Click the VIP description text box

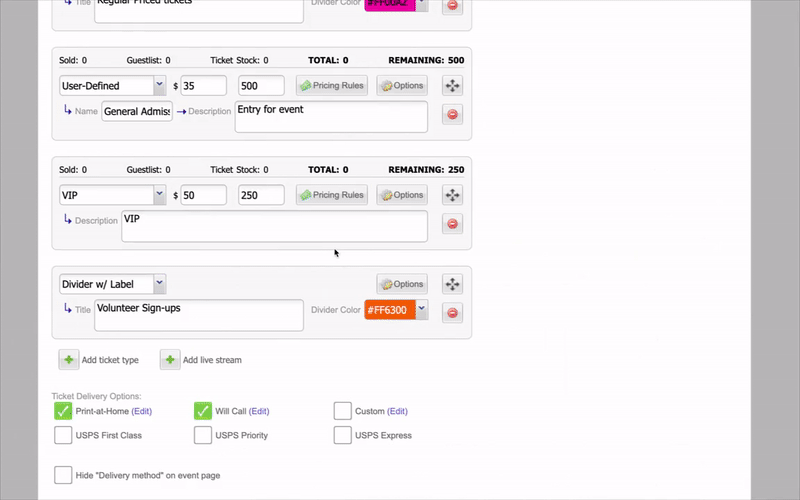(x=274, y=226)
